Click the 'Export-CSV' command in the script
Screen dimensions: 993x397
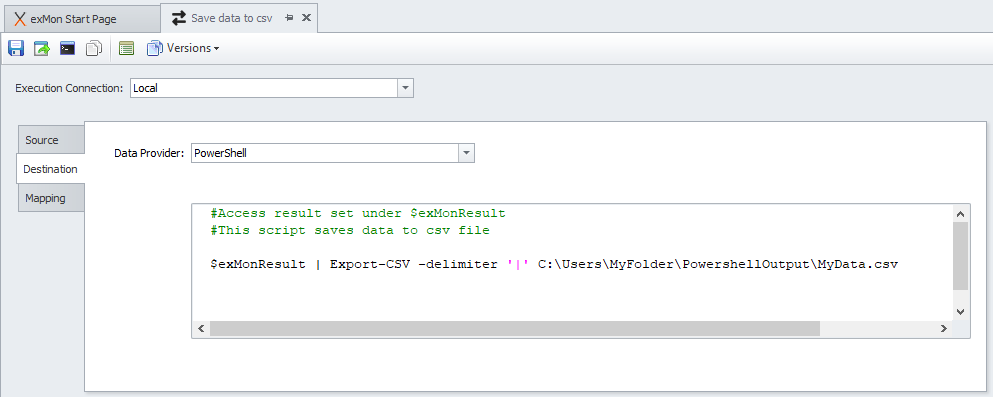[x=369, y=265]
